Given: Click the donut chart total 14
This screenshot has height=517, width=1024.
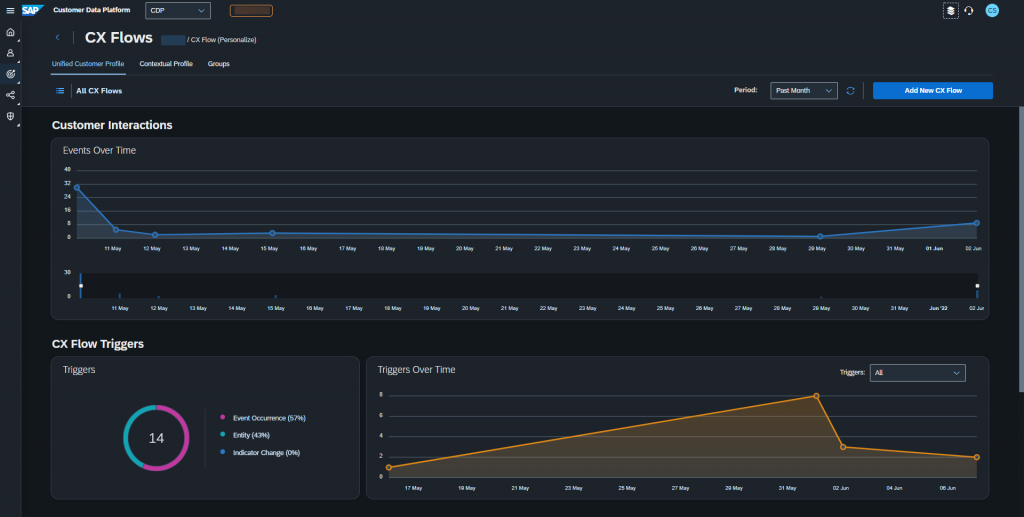Looking at the screenshot, I should 156,438.
